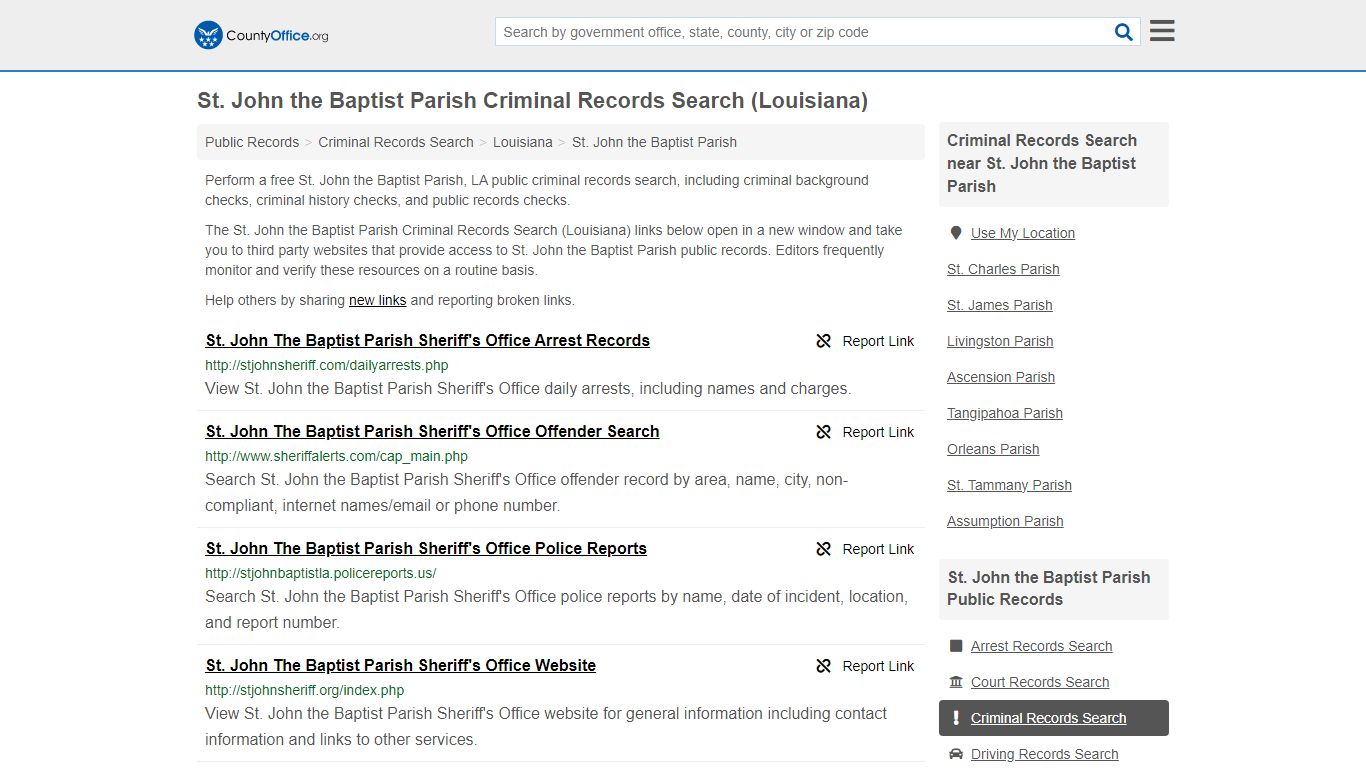Go to St. Charles Parish
The image size is (1366, 768).
click(1003, 269)
